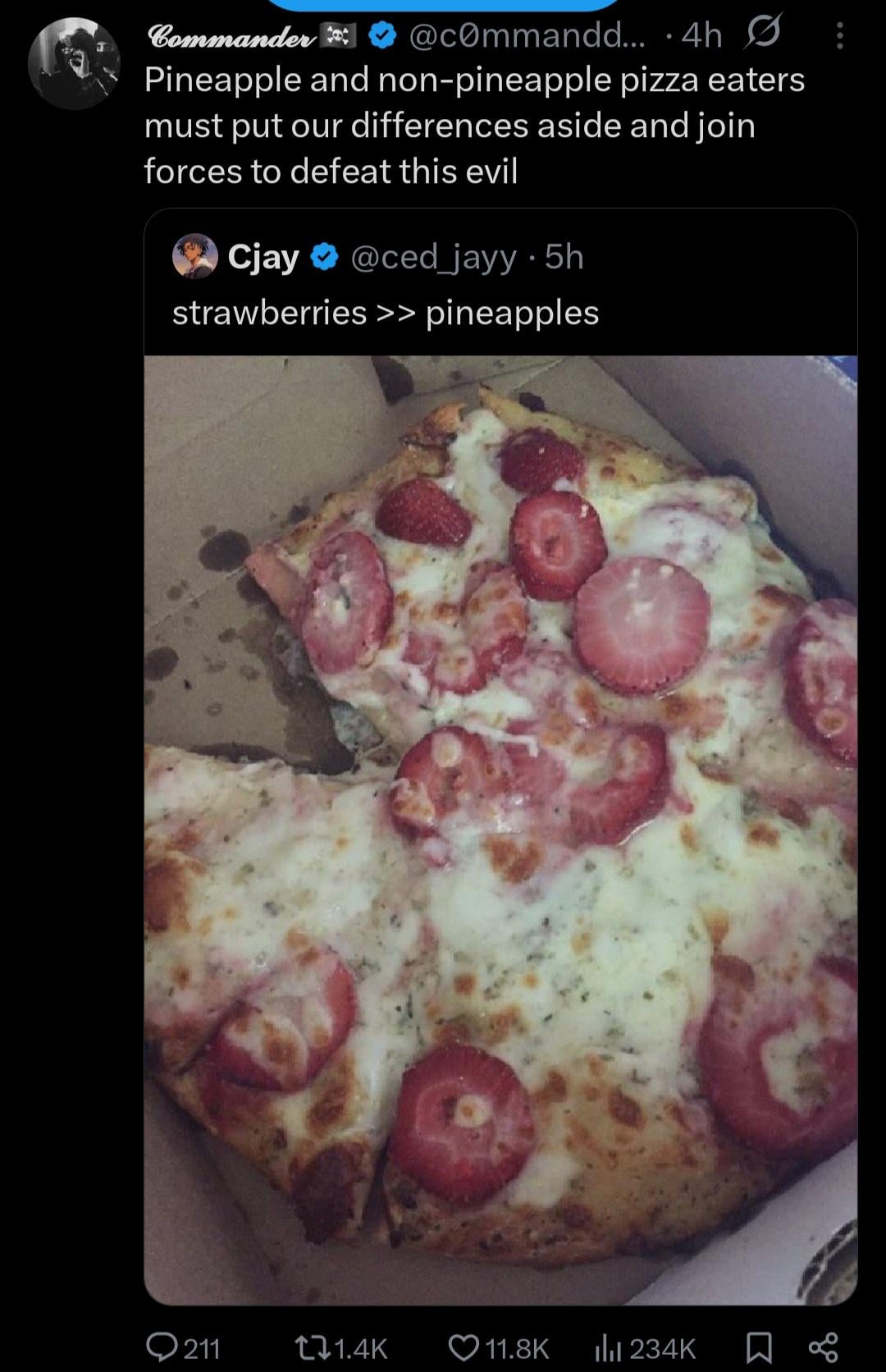The height and width of the screenshot is (1372, 886).
Task: Click the 11.8K likes count
Action: point(517,1348)
